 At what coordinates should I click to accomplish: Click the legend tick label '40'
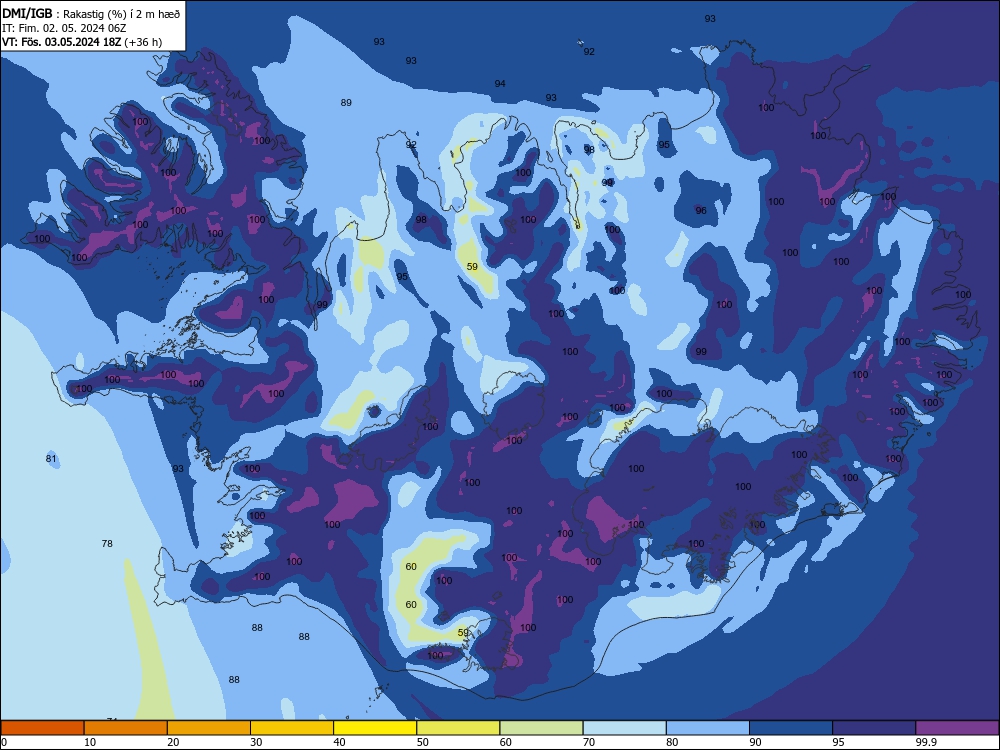coord(340,742)
